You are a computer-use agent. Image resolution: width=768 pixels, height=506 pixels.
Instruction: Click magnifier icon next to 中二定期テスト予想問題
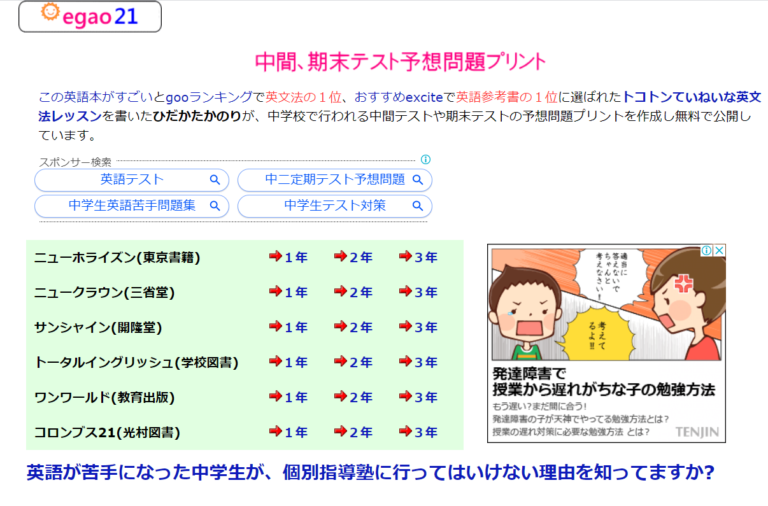tap(417, 180)
